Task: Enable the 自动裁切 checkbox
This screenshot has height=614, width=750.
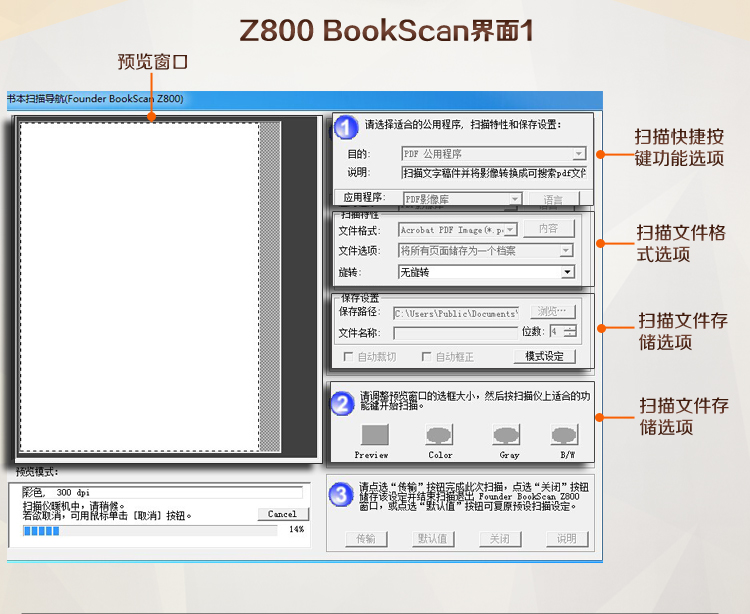Action: tap(349, 357)
